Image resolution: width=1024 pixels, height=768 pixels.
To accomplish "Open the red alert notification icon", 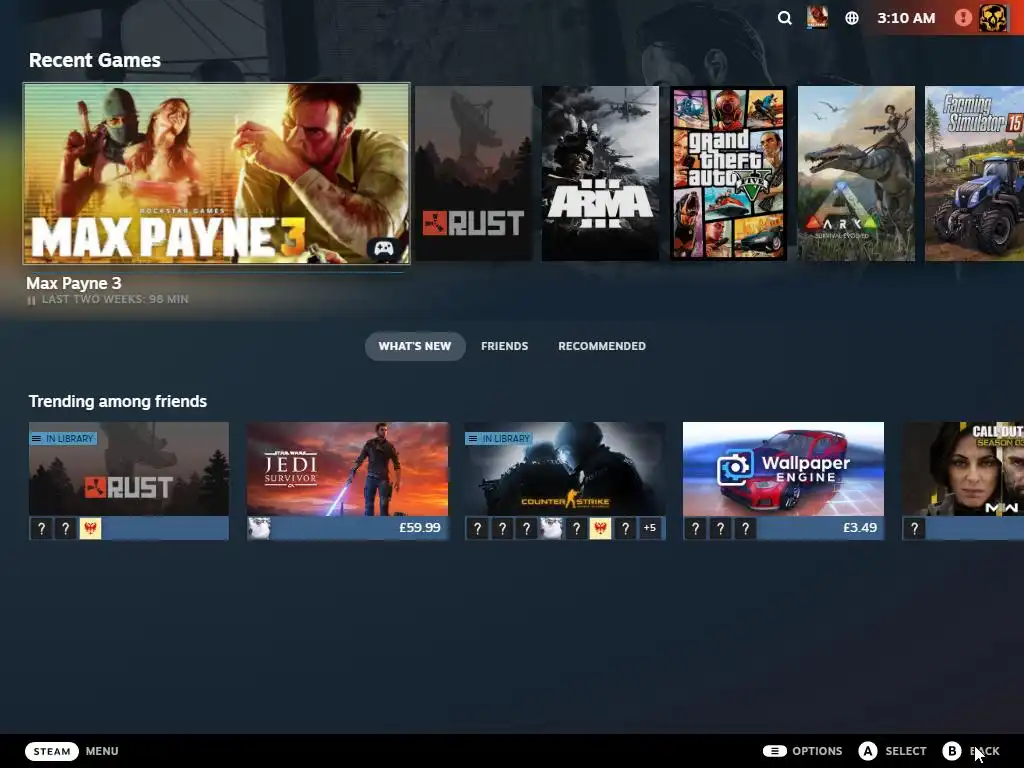I will 963,18.
